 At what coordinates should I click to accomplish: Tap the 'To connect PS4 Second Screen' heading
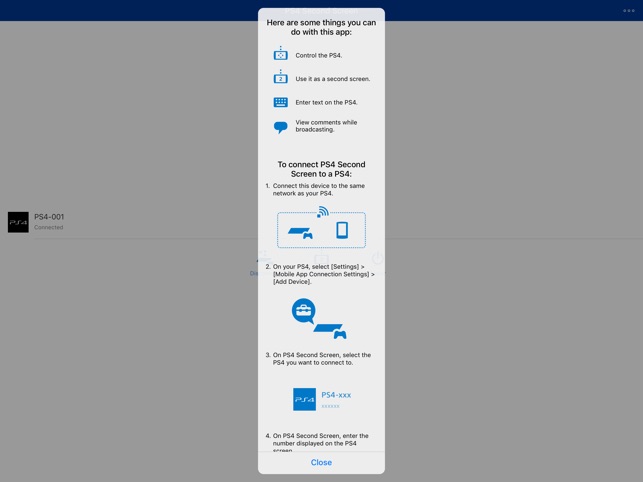click(x=321, y=169)
